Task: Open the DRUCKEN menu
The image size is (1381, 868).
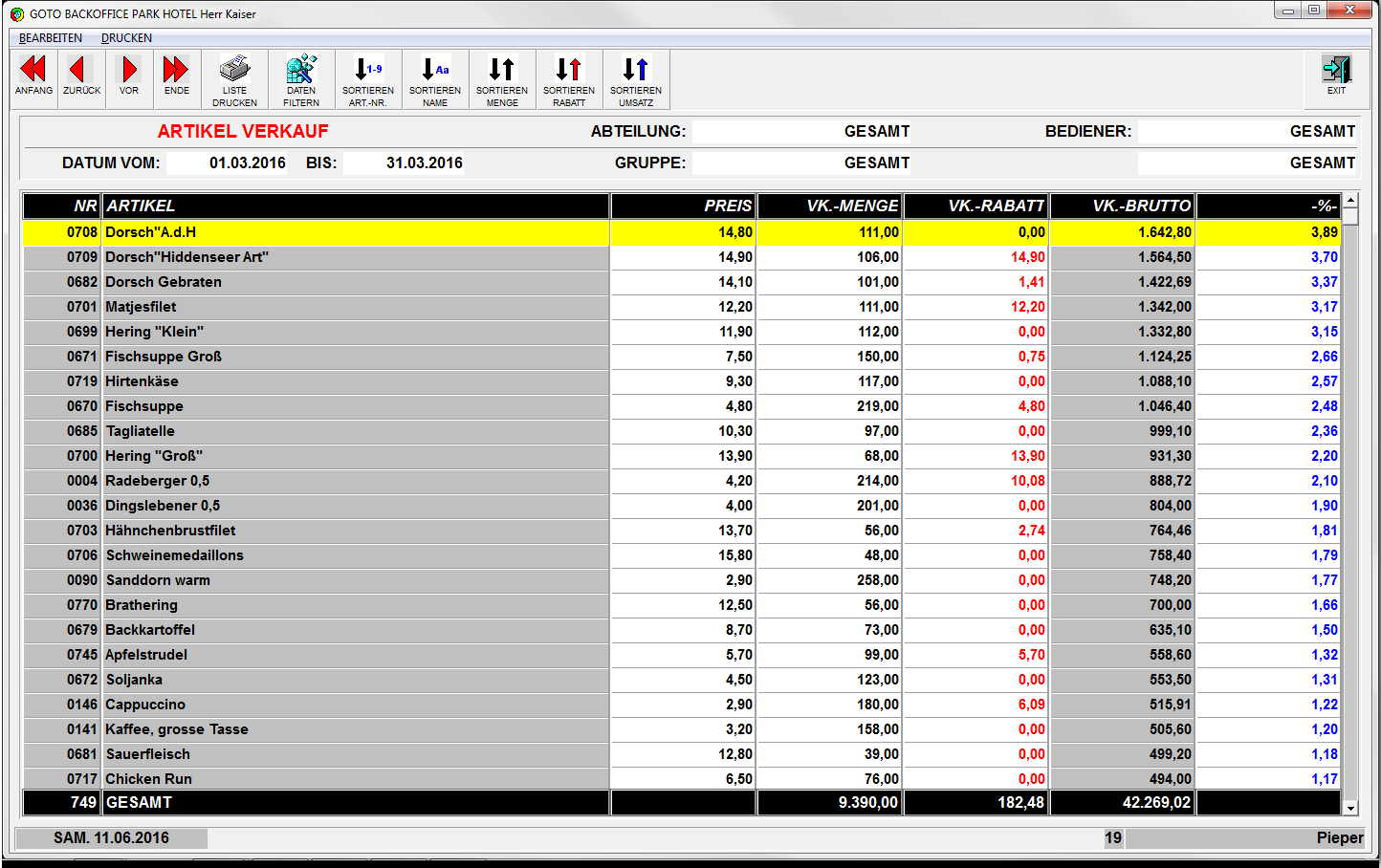Action: click(126, 38)
